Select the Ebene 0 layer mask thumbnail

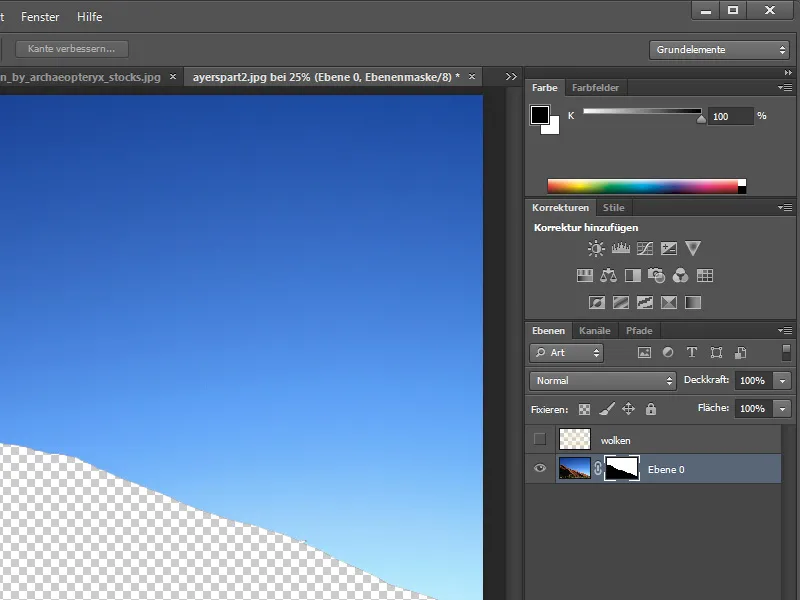coord(621,468)
